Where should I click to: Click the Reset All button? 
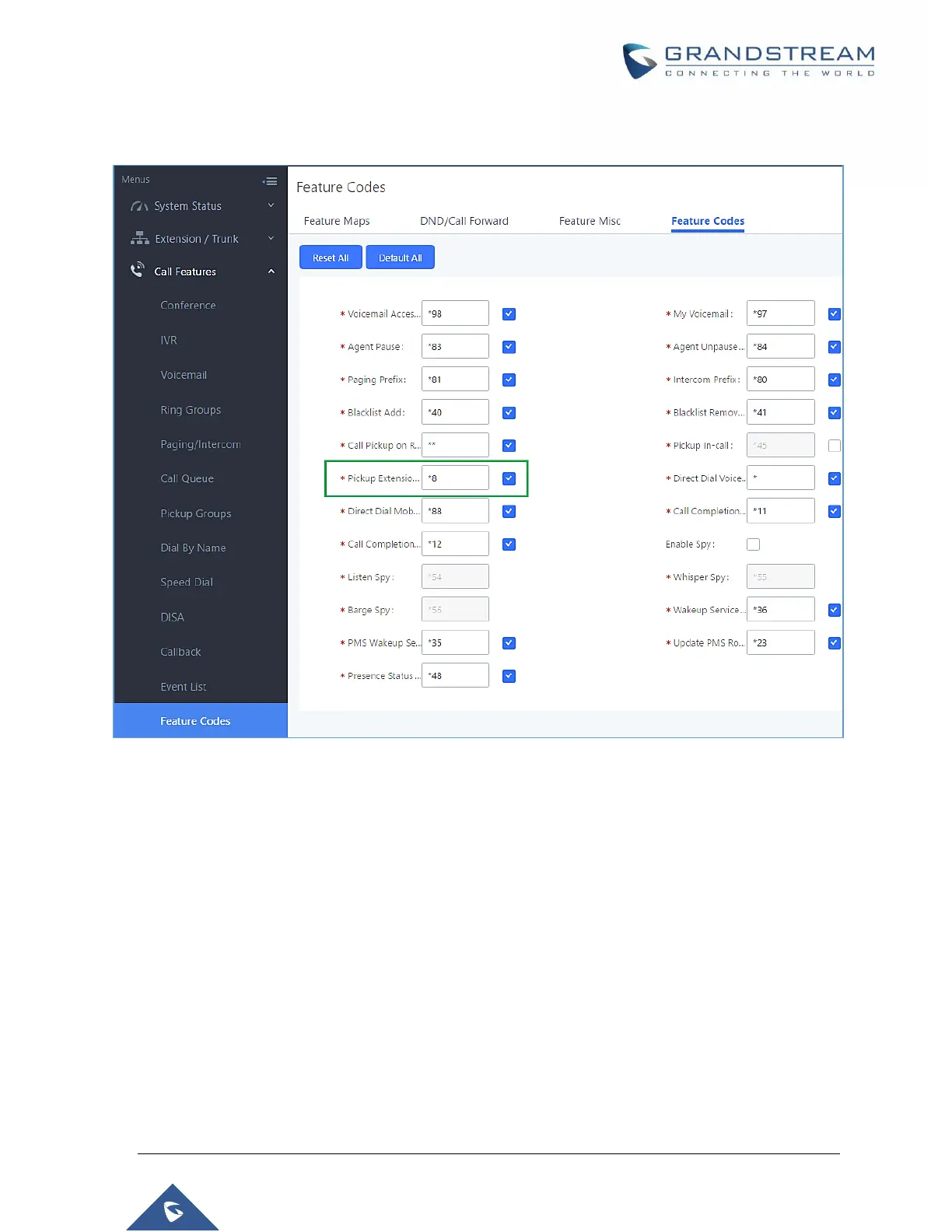pos(331,257)
